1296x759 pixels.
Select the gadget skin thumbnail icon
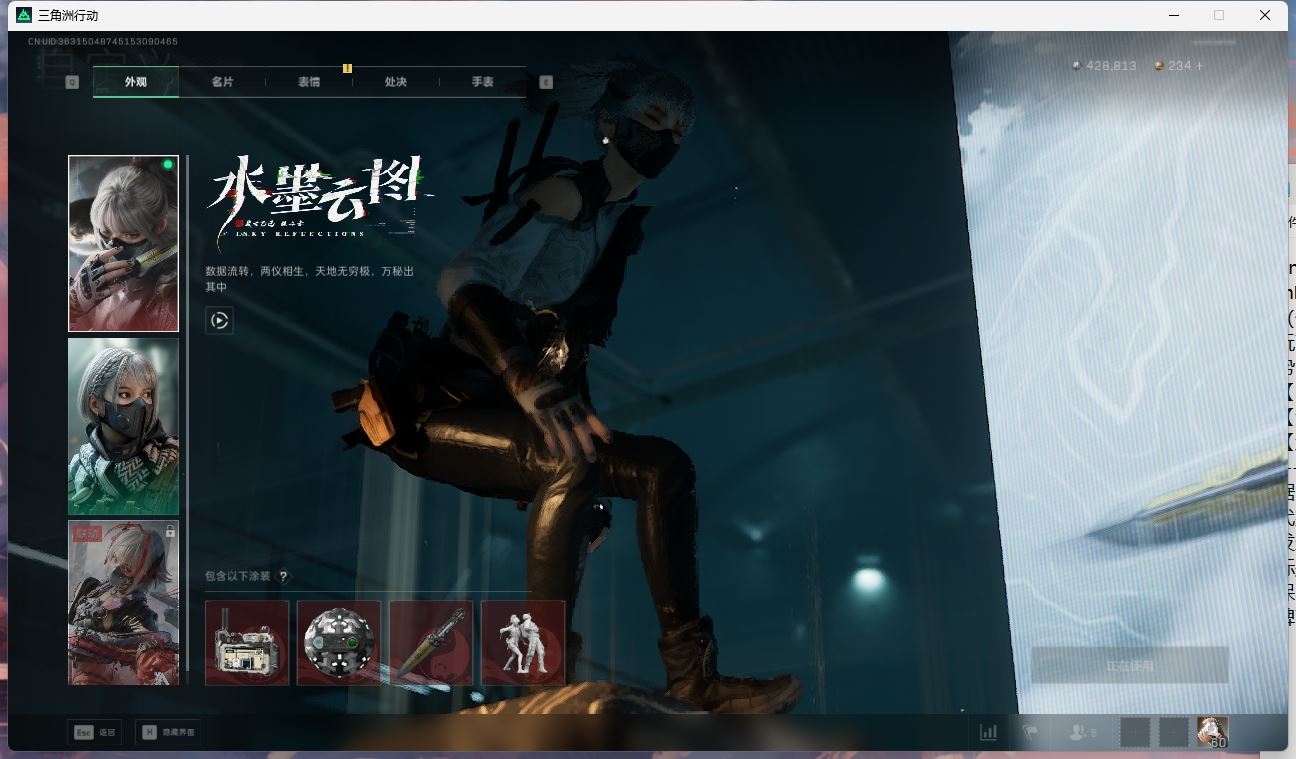pos(246,643)
